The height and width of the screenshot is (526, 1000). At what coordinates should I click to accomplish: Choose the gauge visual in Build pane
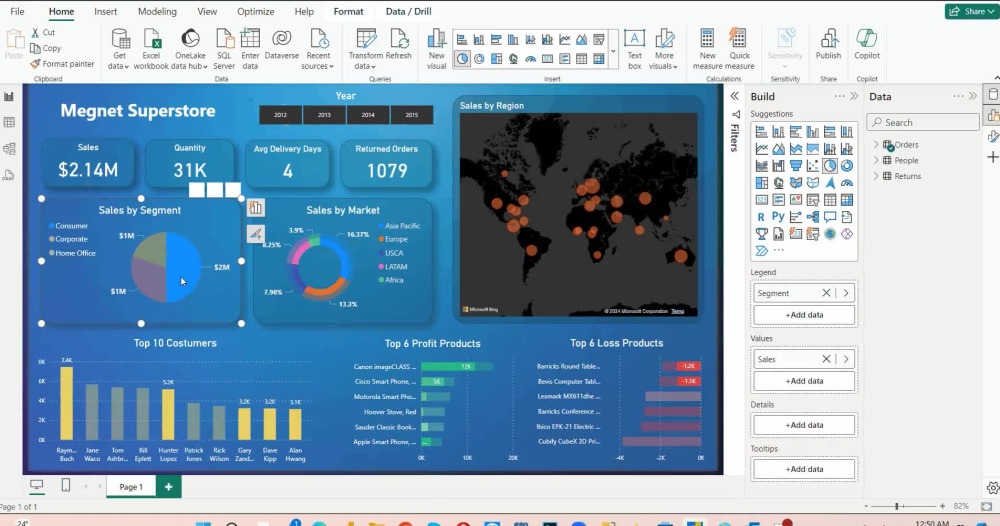[847, 183]
